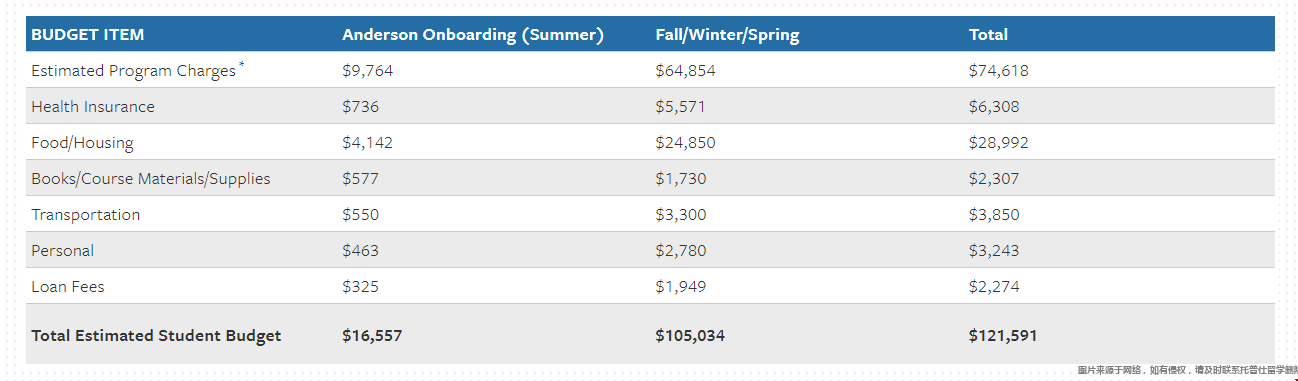This screenshot has height=381, width=1298.
Task: Select the Anderson Onboarding (Summer) header
Action: [473, 35]
